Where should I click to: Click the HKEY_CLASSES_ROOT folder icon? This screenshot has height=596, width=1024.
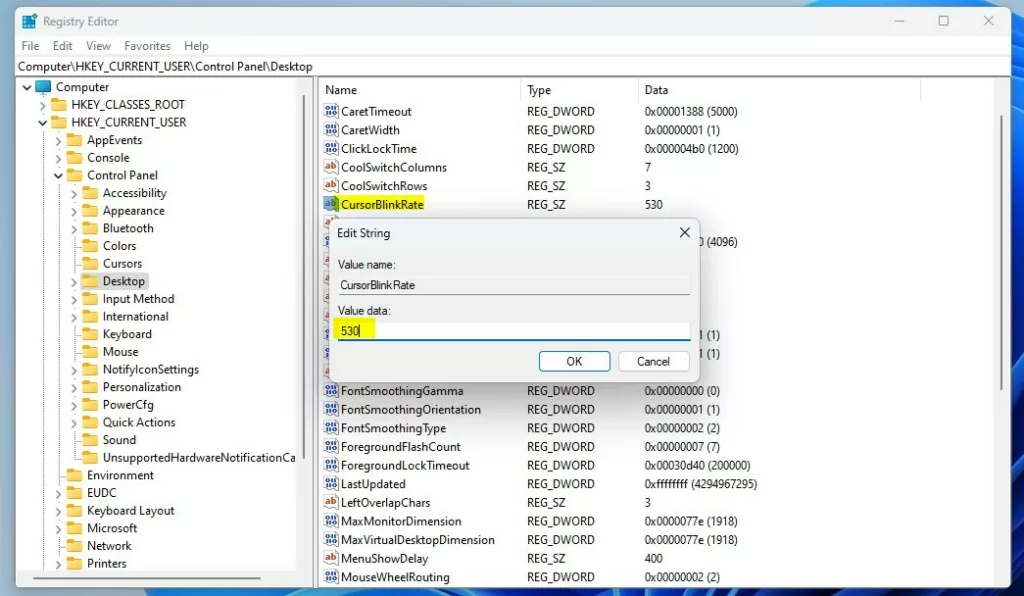click(59, 104)
